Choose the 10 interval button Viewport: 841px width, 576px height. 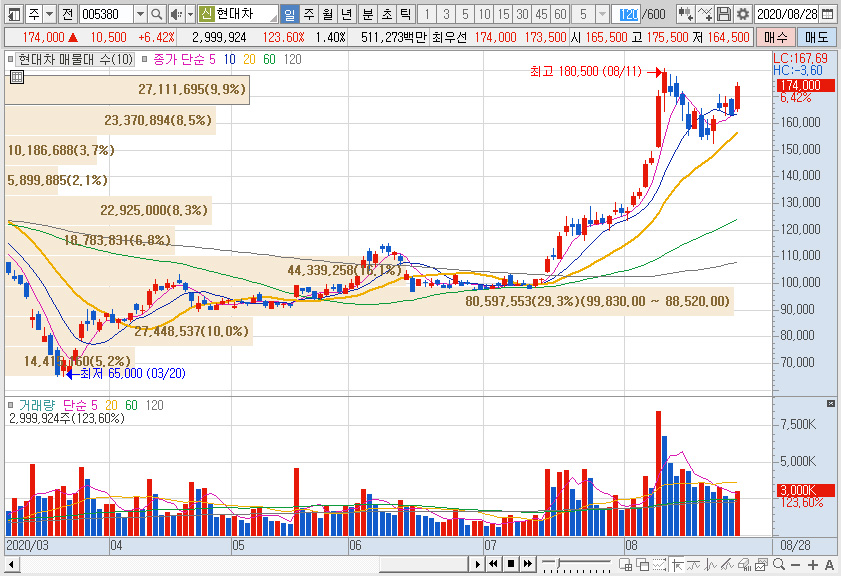[x=484, y=14]
